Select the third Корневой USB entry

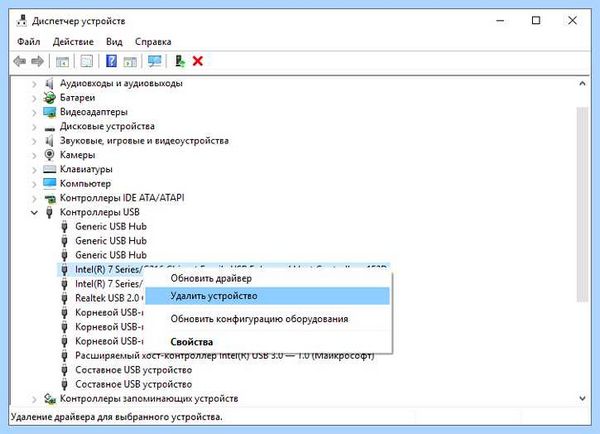[109, 341]
